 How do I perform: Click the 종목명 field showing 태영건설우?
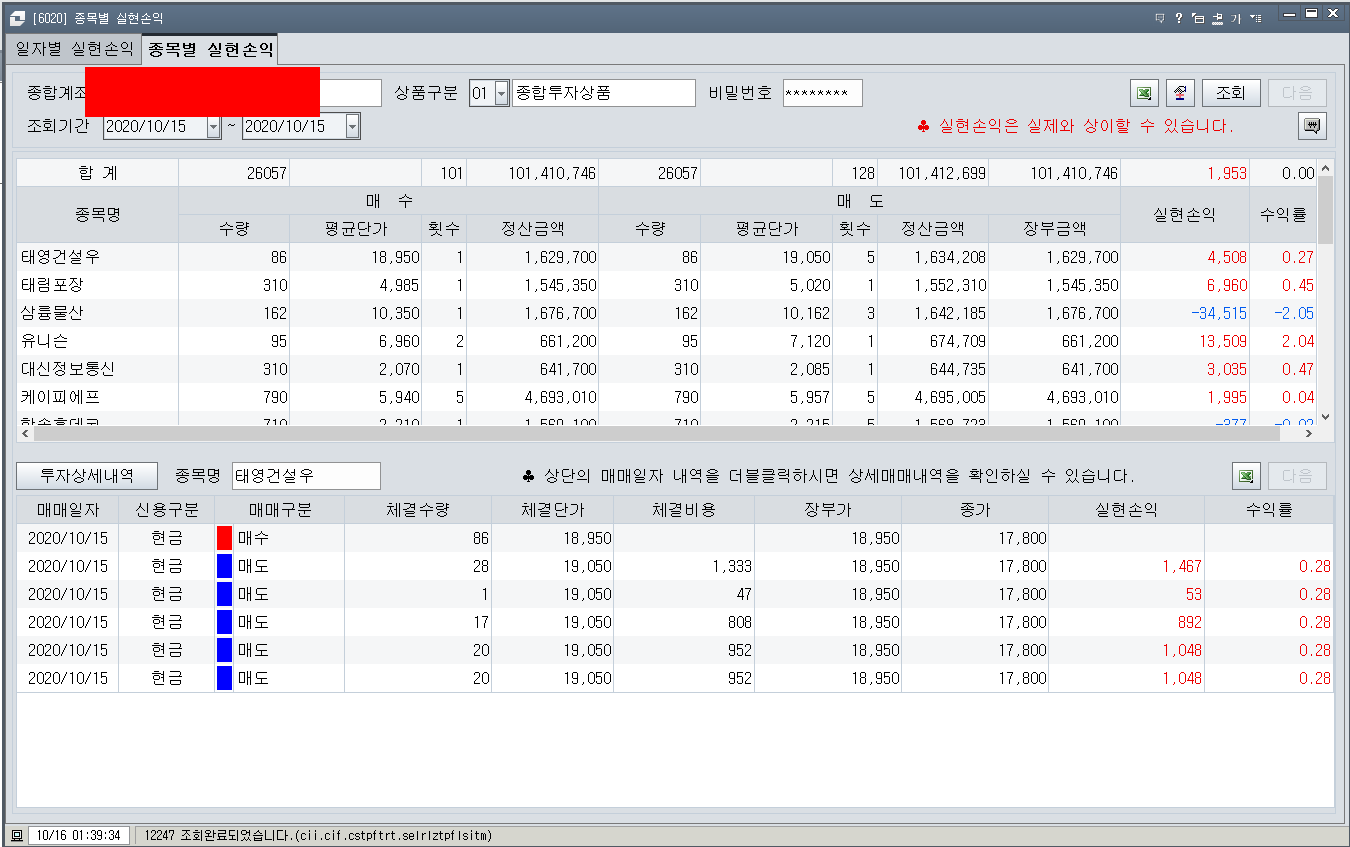coord(306,475)
